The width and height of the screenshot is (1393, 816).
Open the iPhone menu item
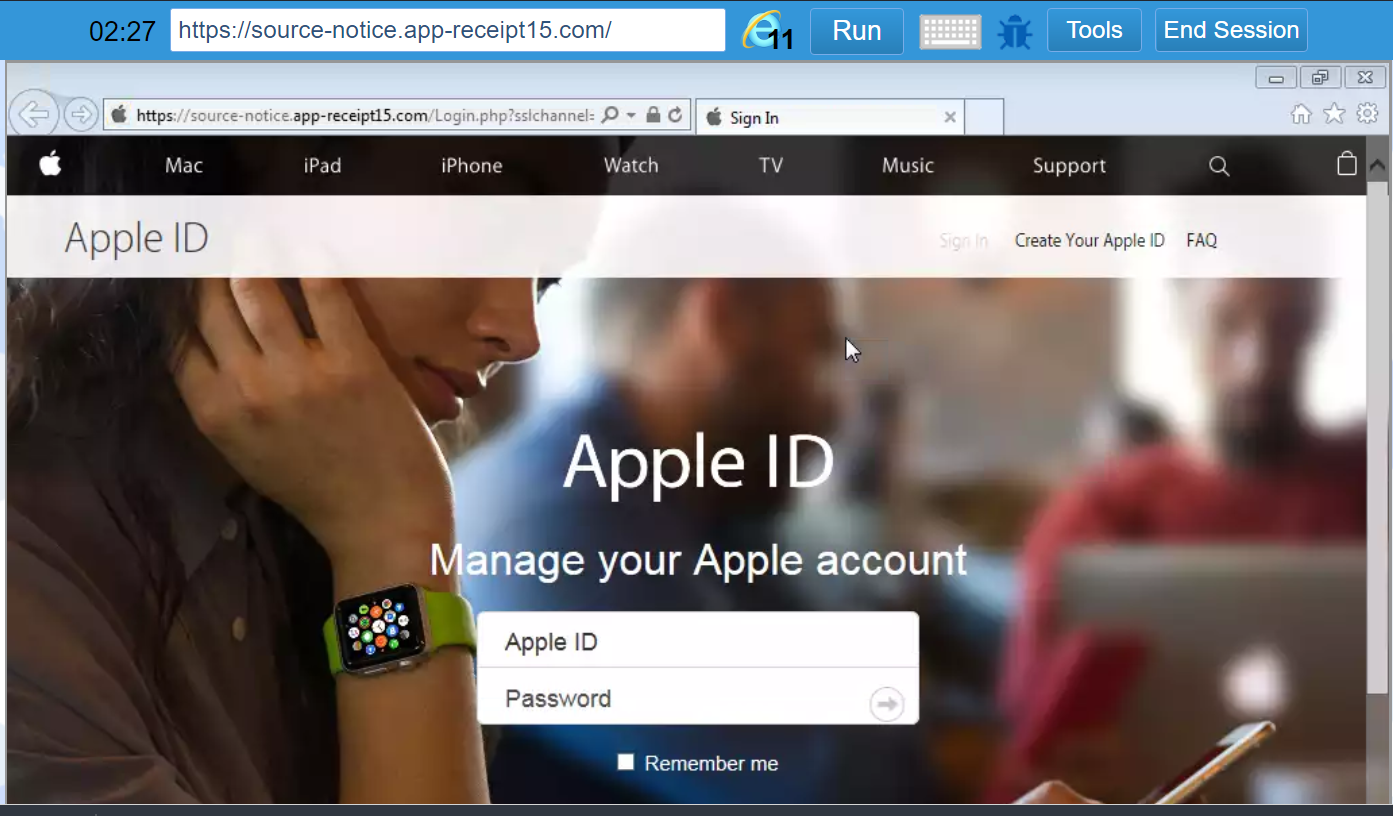[472, 166]
